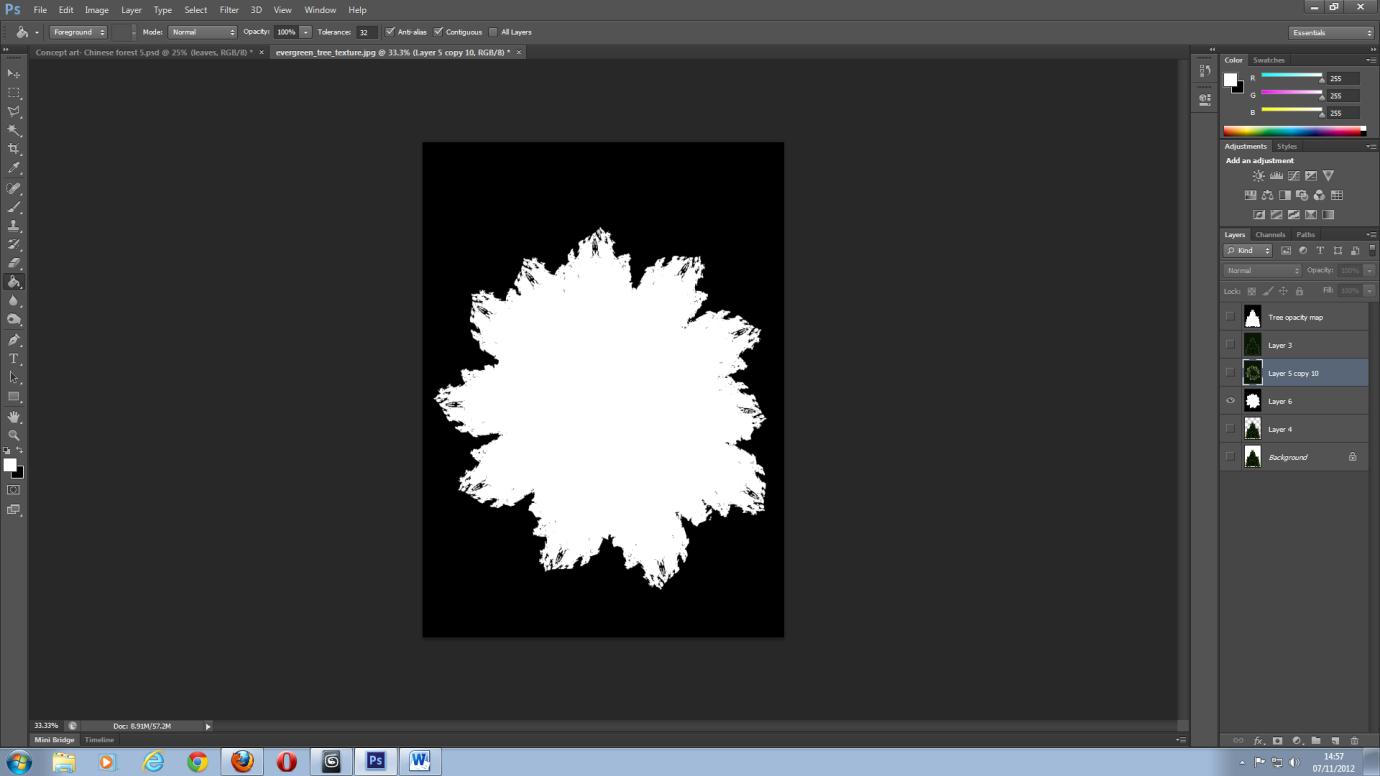This screenshot has width=1380, height=776.
Task: Open the Adjustments panel's Curves adjustment
Action: click(x=1294, y=176)
